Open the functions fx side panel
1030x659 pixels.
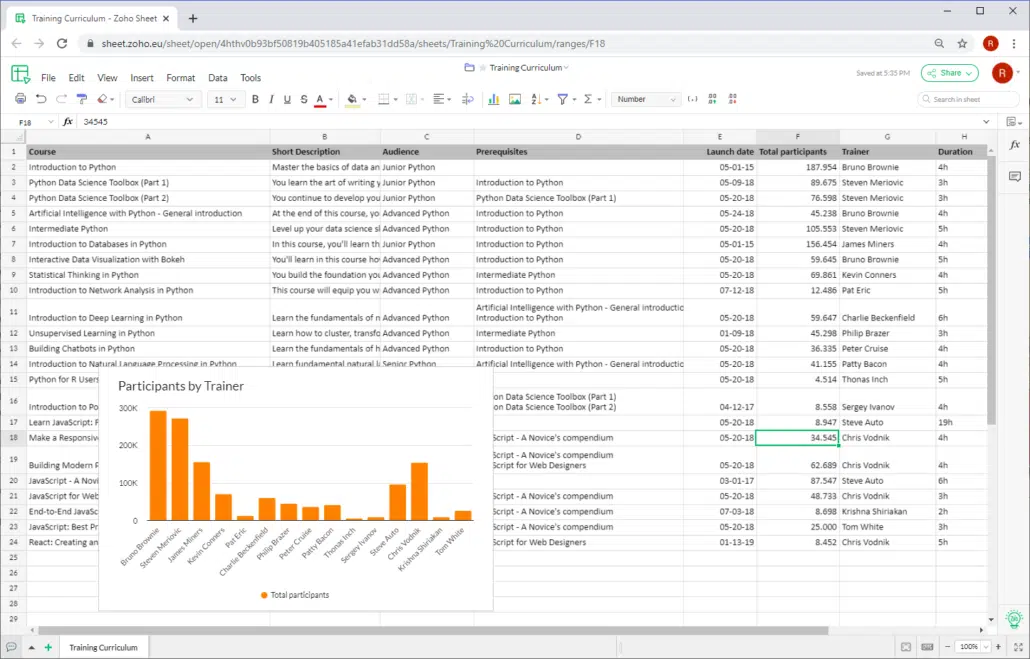click(1014, 145)
